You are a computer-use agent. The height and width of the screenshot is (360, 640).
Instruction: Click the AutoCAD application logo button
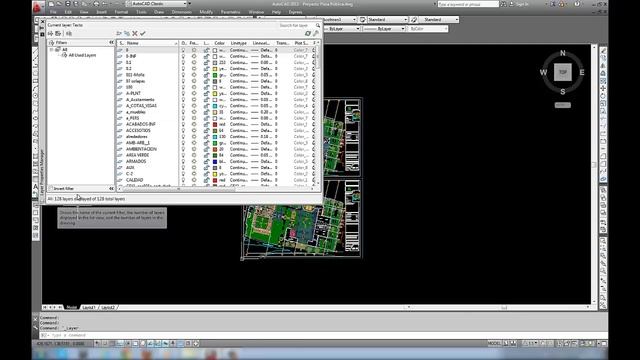pyautogui.click(x=38, y=7)
